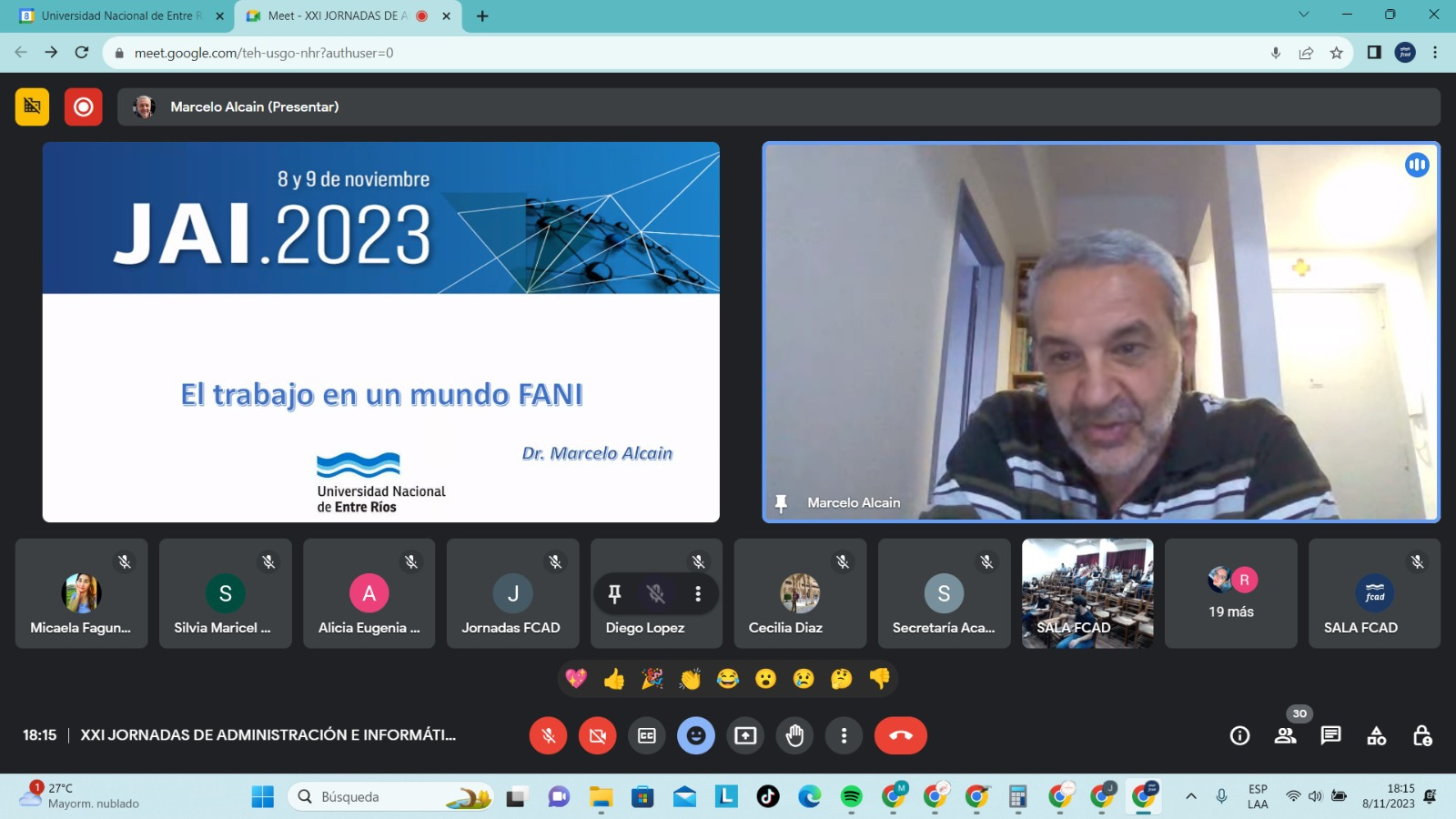Screen dimensions: 1456x819
Task: Click the yellow presentation icon at top left
Action: (32, 106)
